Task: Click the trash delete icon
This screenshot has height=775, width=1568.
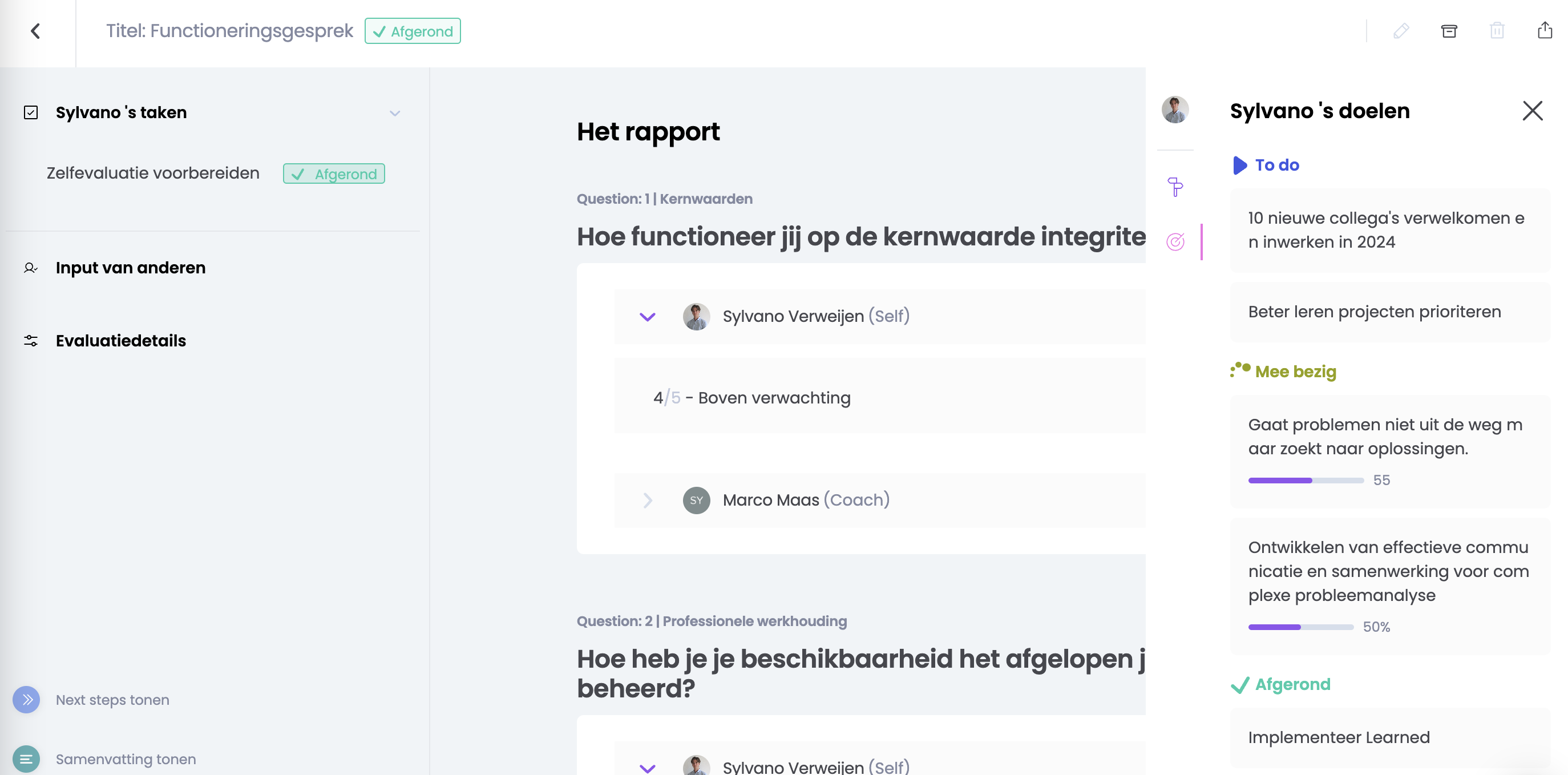Action: point(1497,31)
